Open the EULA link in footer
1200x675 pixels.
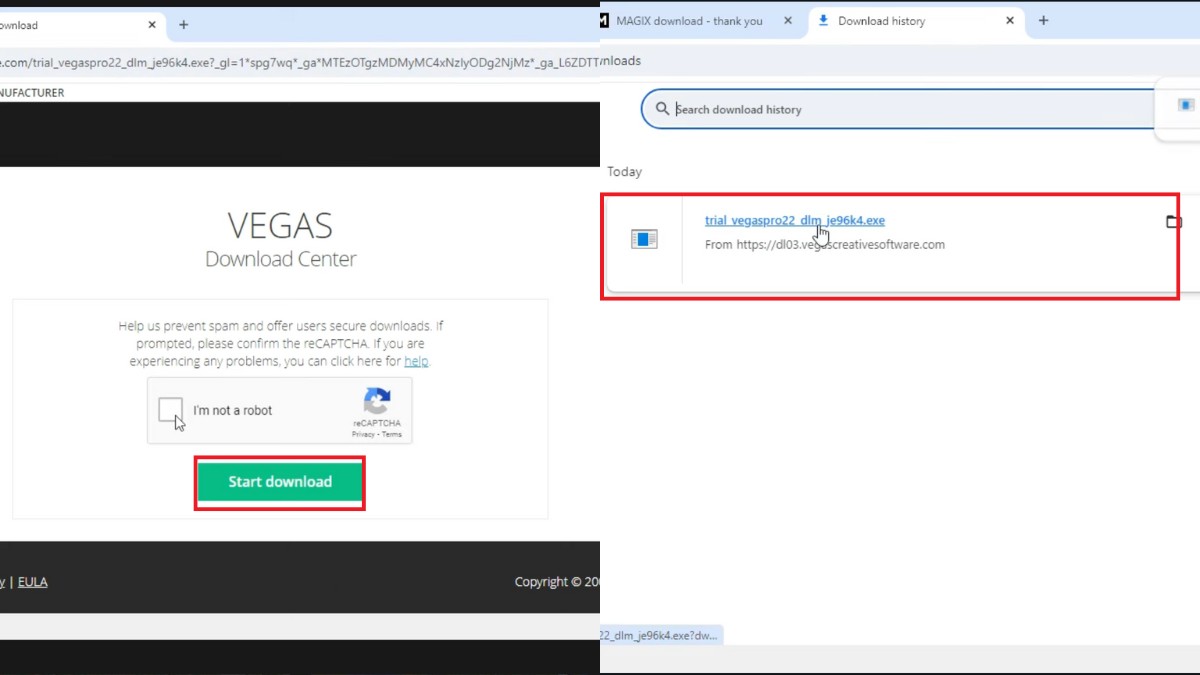point(33,582)
